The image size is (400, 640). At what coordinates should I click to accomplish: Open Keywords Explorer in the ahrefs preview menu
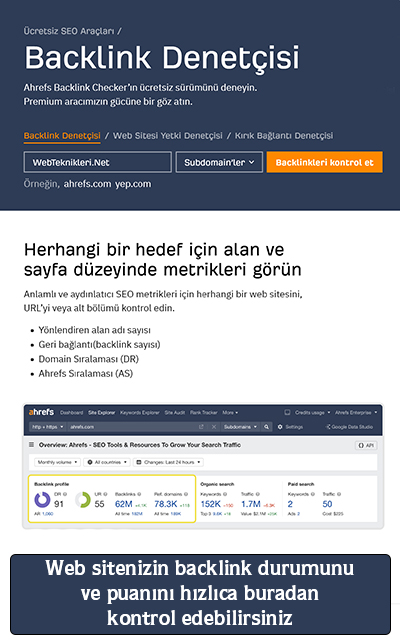[x=140, y=413]
